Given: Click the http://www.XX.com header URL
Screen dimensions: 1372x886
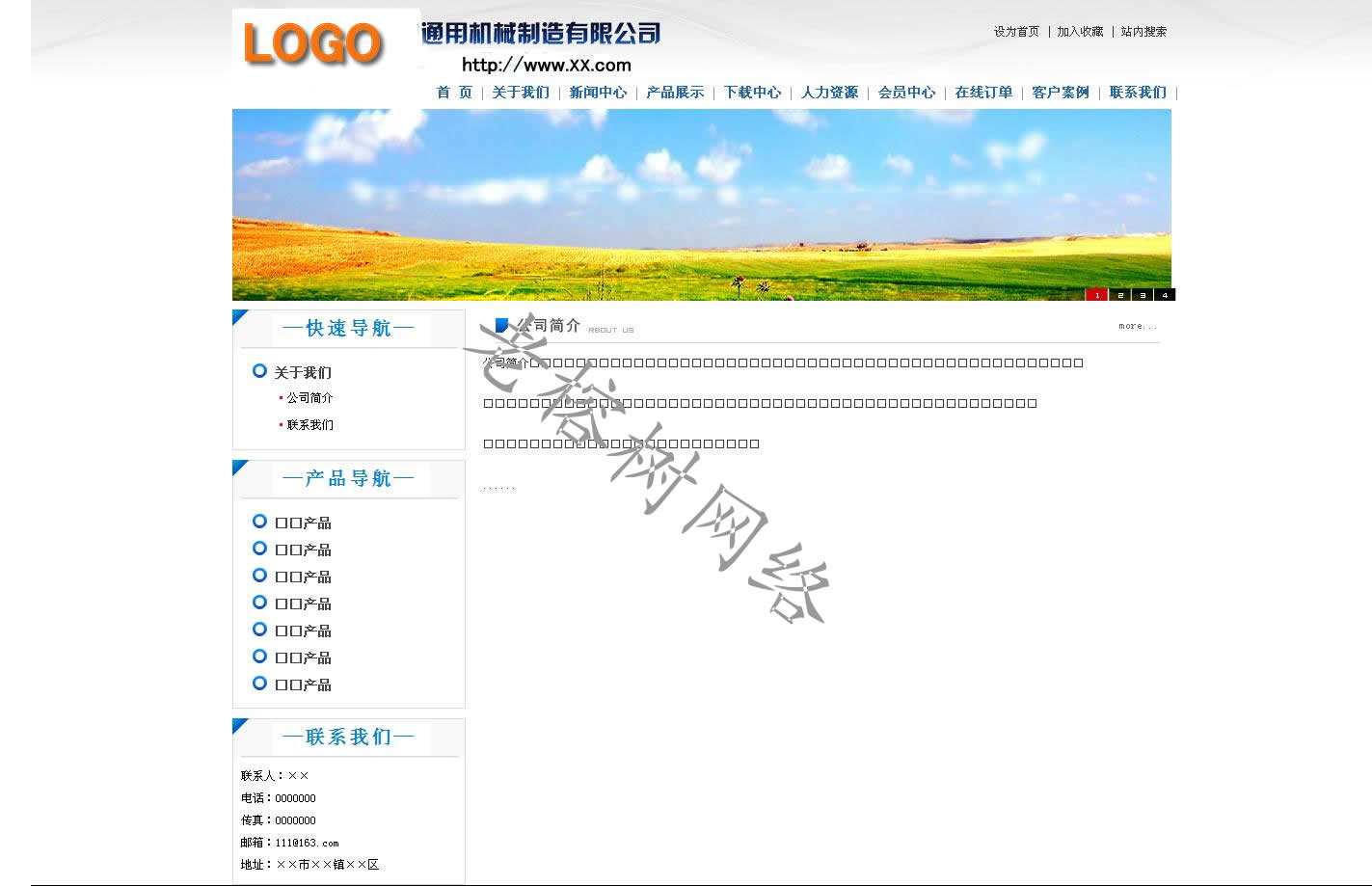Looking at the screenshot, I should [547, 66].
